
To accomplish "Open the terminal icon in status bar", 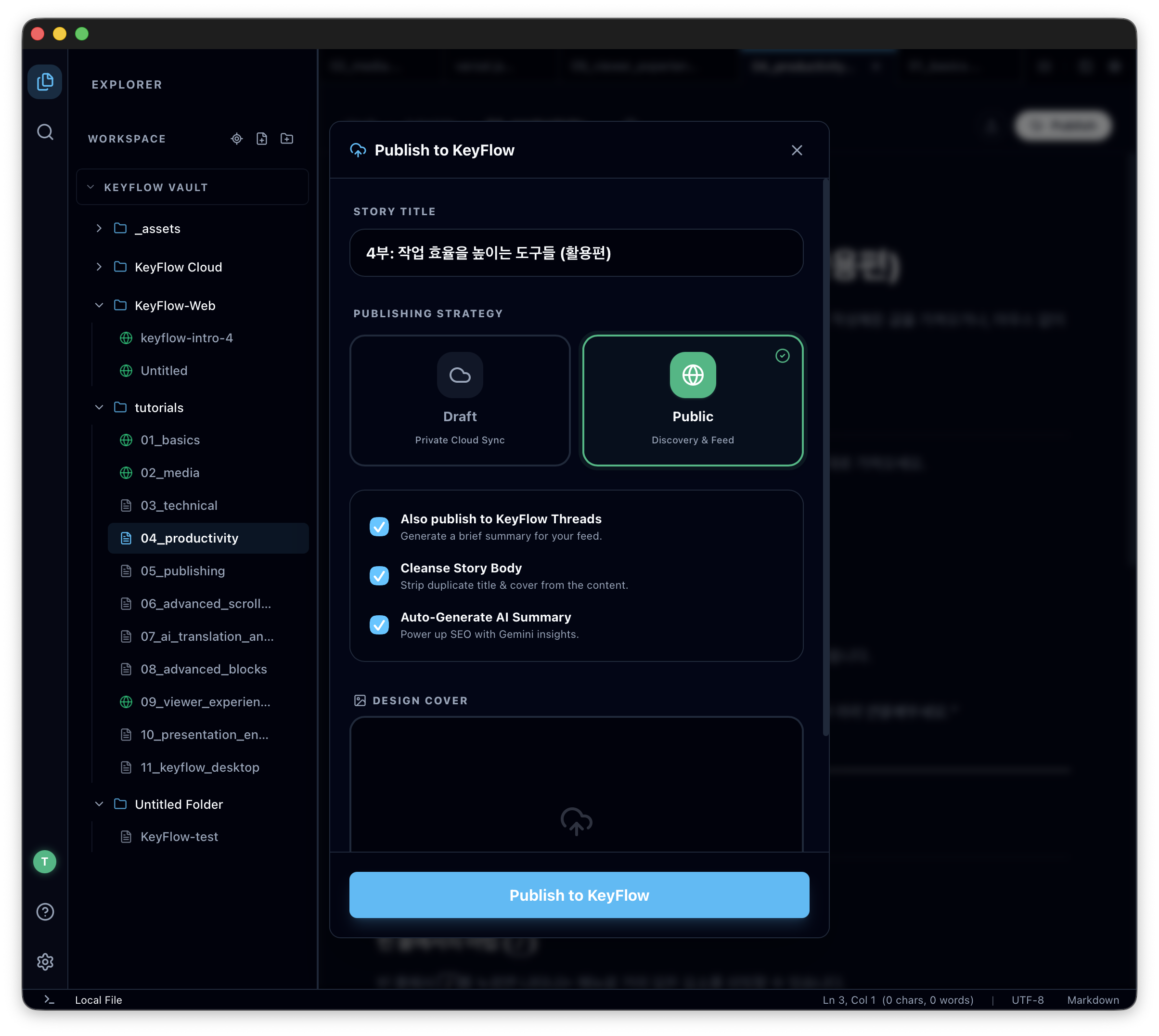I will (x=50, y=1000).
